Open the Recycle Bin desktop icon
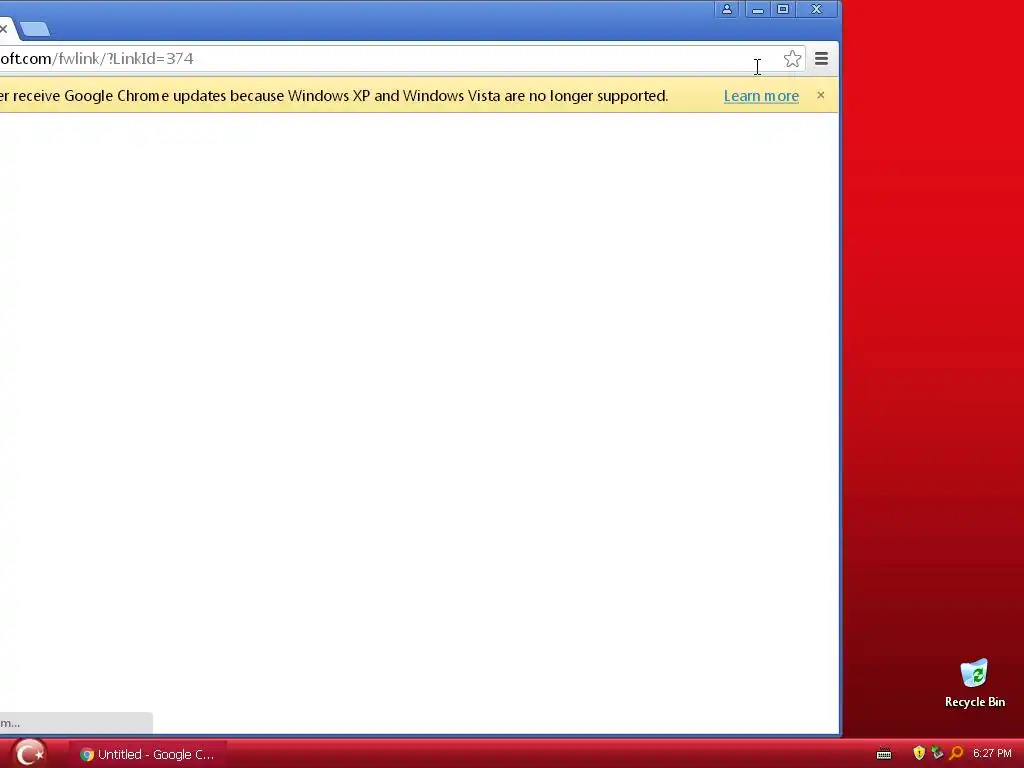Viewport: 1024px width, 768px height. click(974, 684)
